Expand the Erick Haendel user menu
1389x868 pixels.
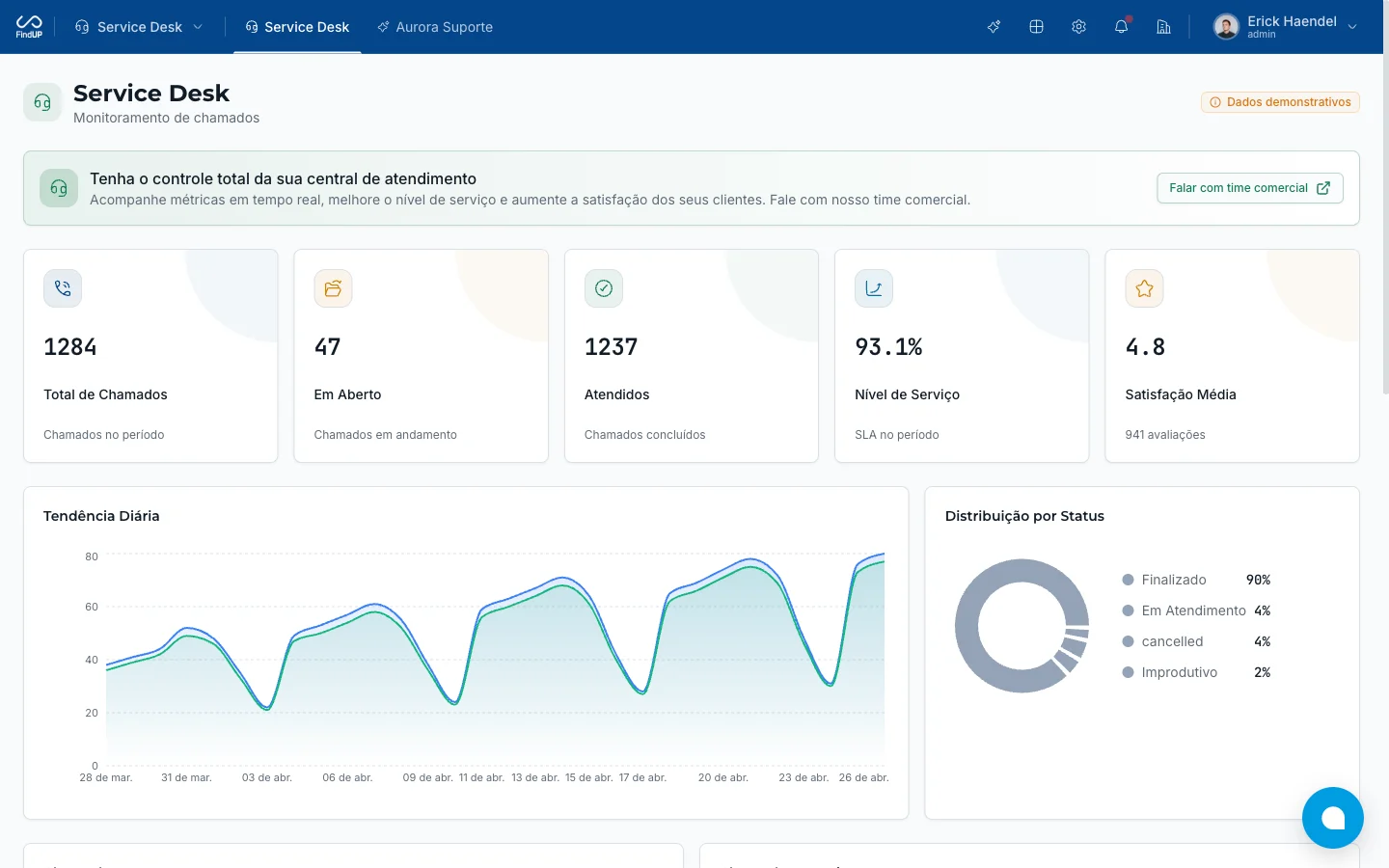[x=1286, y=27]
